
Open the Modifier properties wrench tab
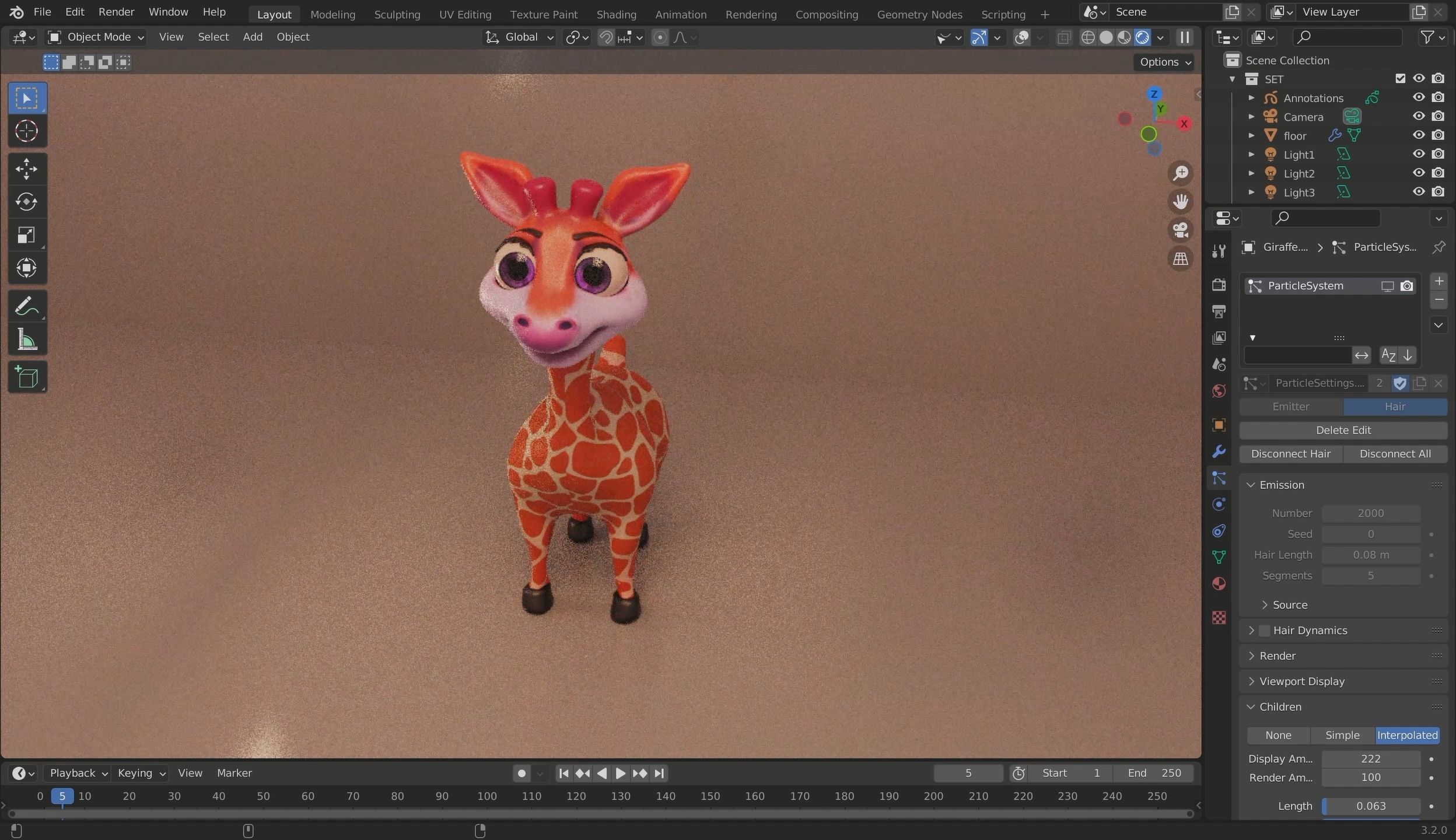click(1219, 452)
